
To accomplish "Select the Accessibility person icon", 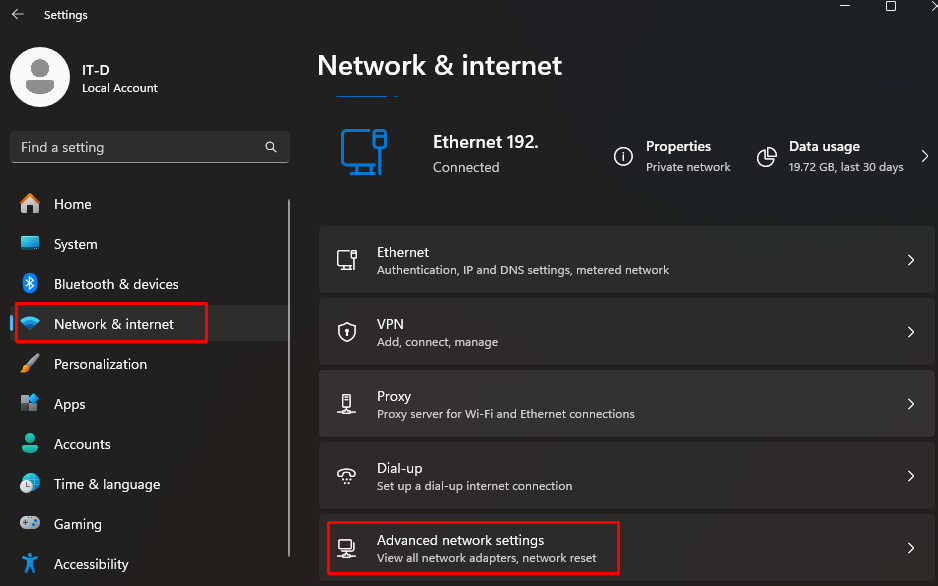I will [x=30, y=564].
